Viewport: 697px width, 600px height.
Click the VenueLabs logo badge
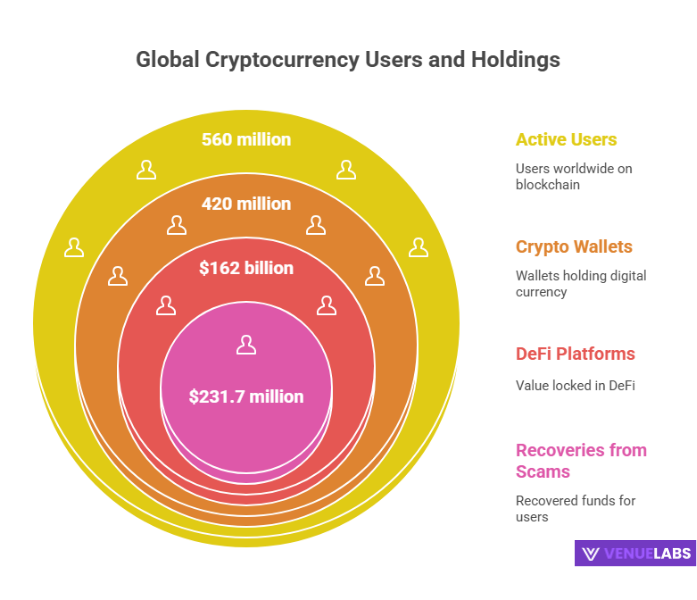(x=634, y=554)
